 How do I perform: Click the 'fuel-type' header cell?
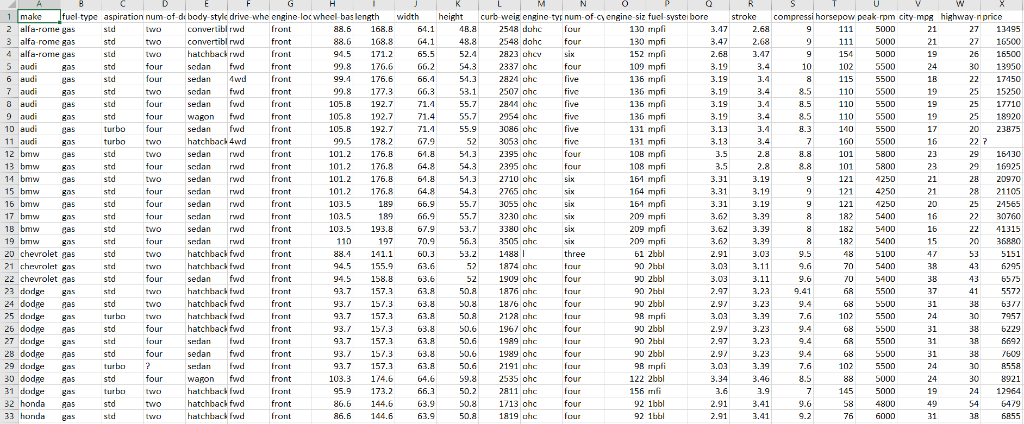tap(81, 15)
